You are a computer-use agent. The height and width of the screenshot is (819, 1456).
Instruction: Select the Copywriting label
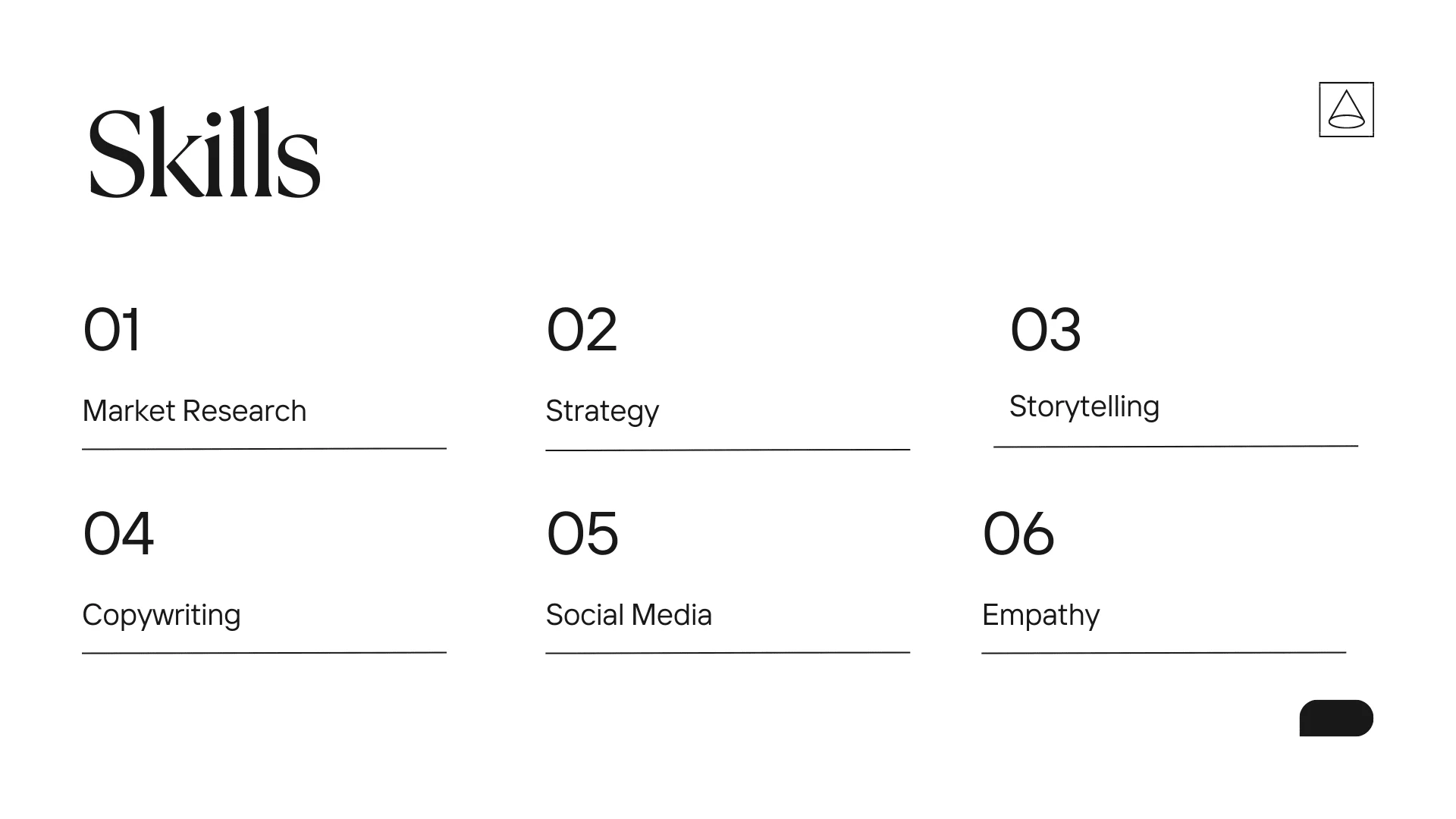162,616
